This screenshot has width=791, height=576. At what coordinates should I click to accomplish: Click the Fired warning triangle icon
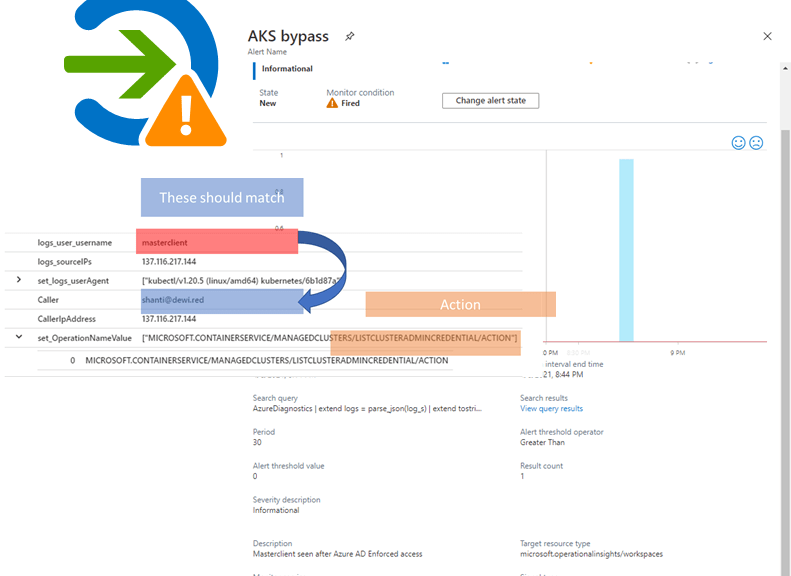pos(332,103)
